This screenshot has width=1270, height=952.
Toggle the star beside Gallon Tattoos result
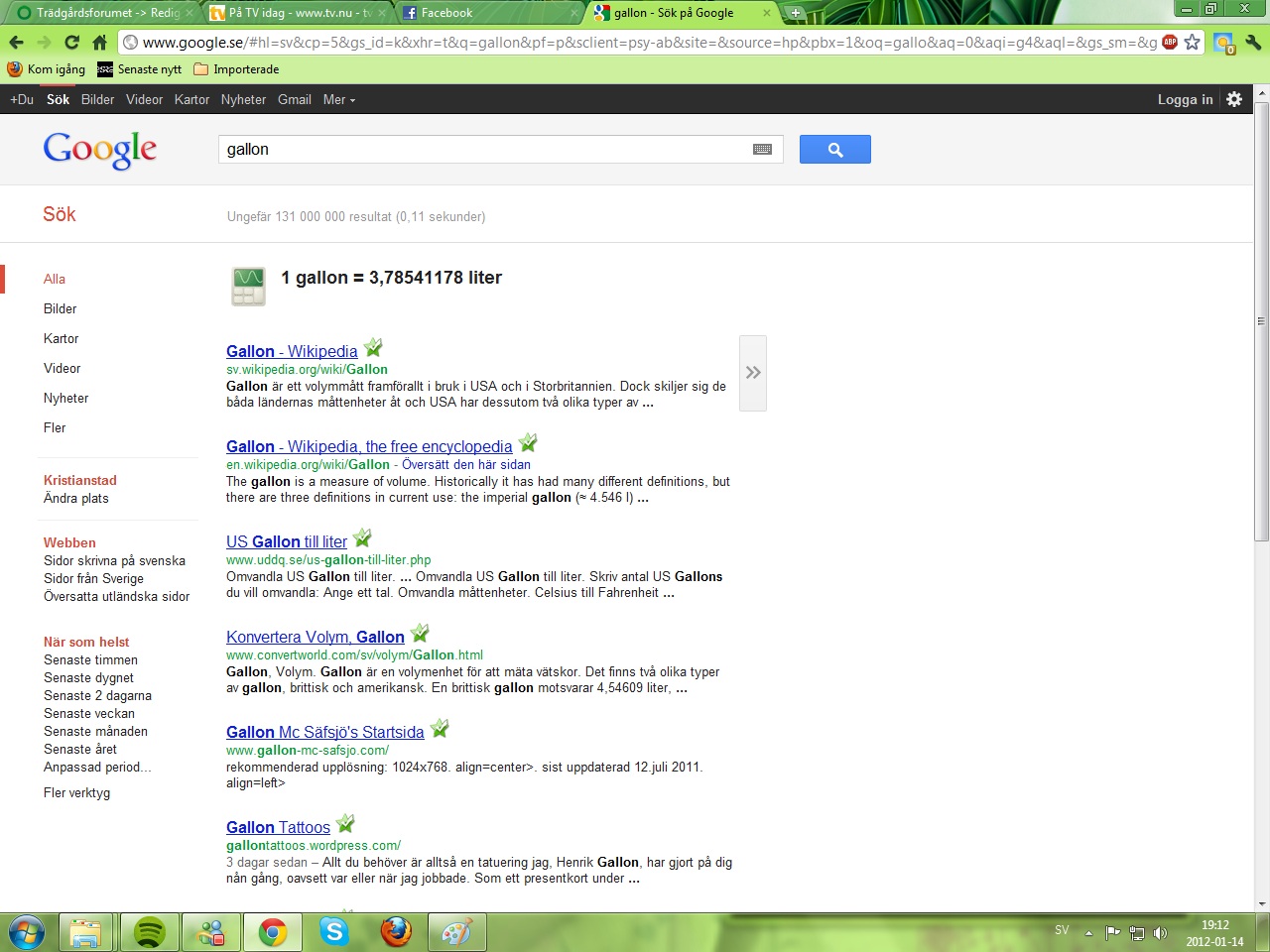tap(345, 824)
